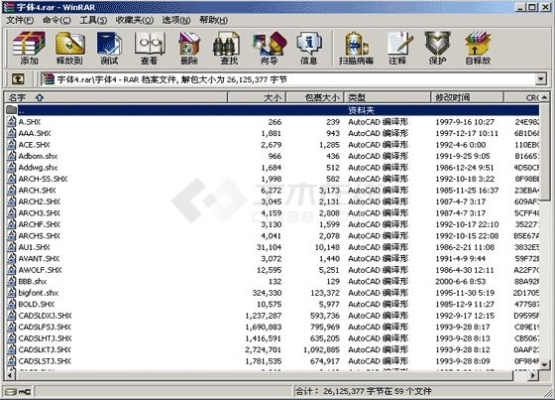
Task: Open the 帮助(H) menu
Action: (213, 20)
